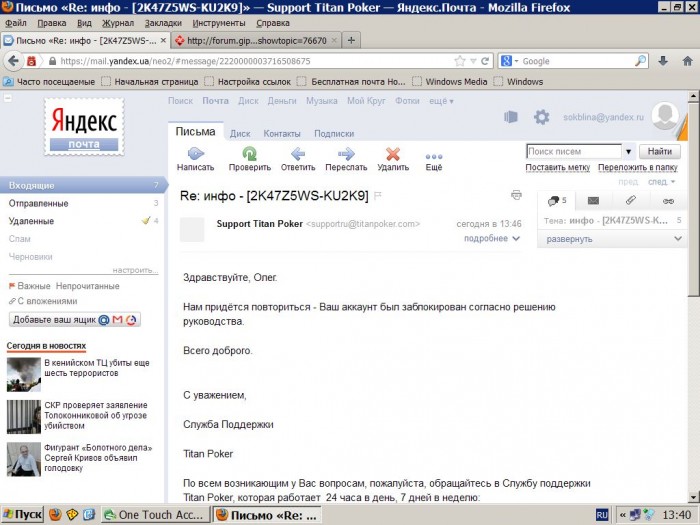Screen dimensions: 700x525
Task: Open new tab with plus button
Action: coord(351,40)
